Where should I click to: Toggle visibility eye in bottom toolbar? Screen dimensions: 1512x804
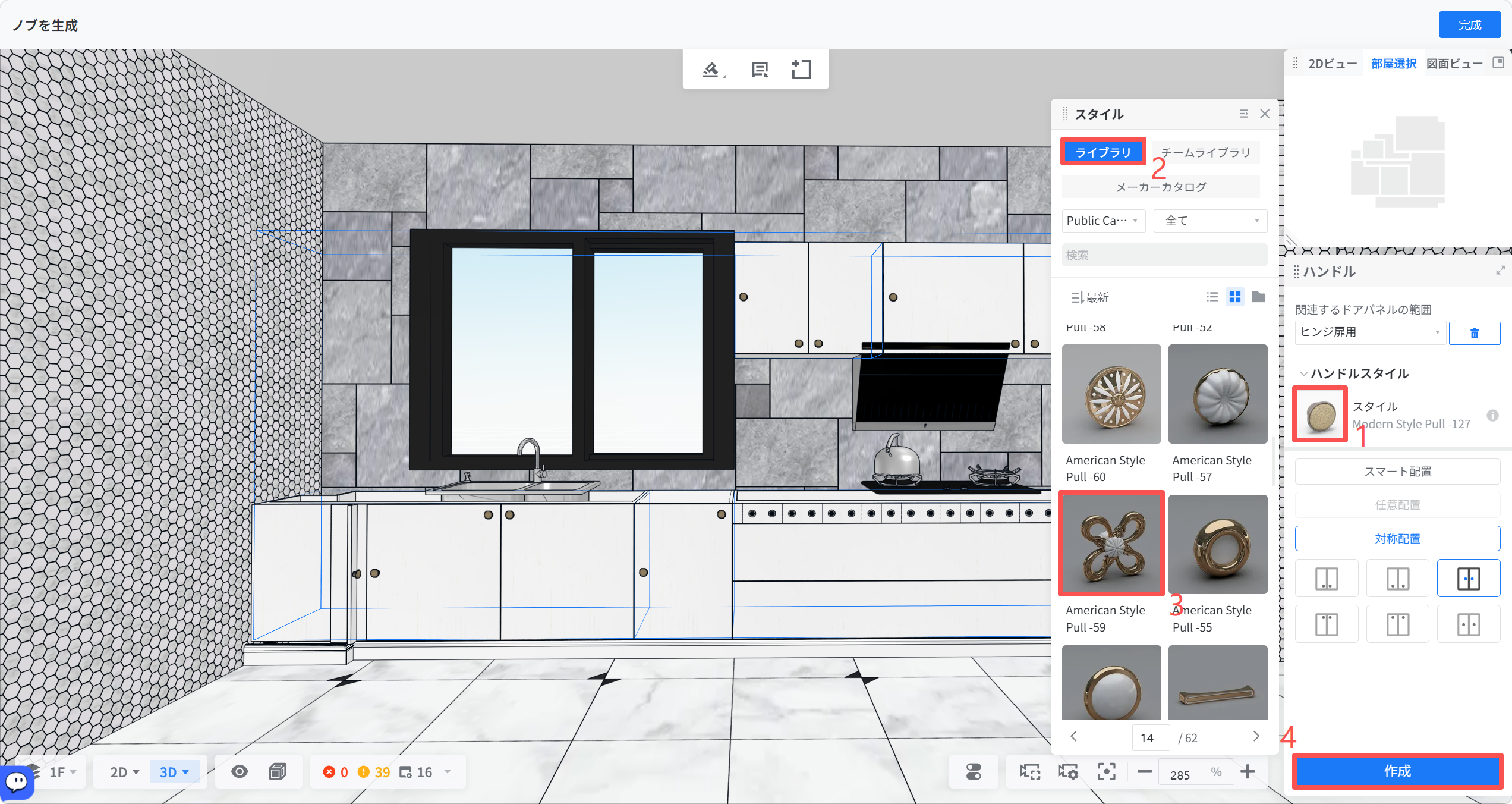pos(240,772)
